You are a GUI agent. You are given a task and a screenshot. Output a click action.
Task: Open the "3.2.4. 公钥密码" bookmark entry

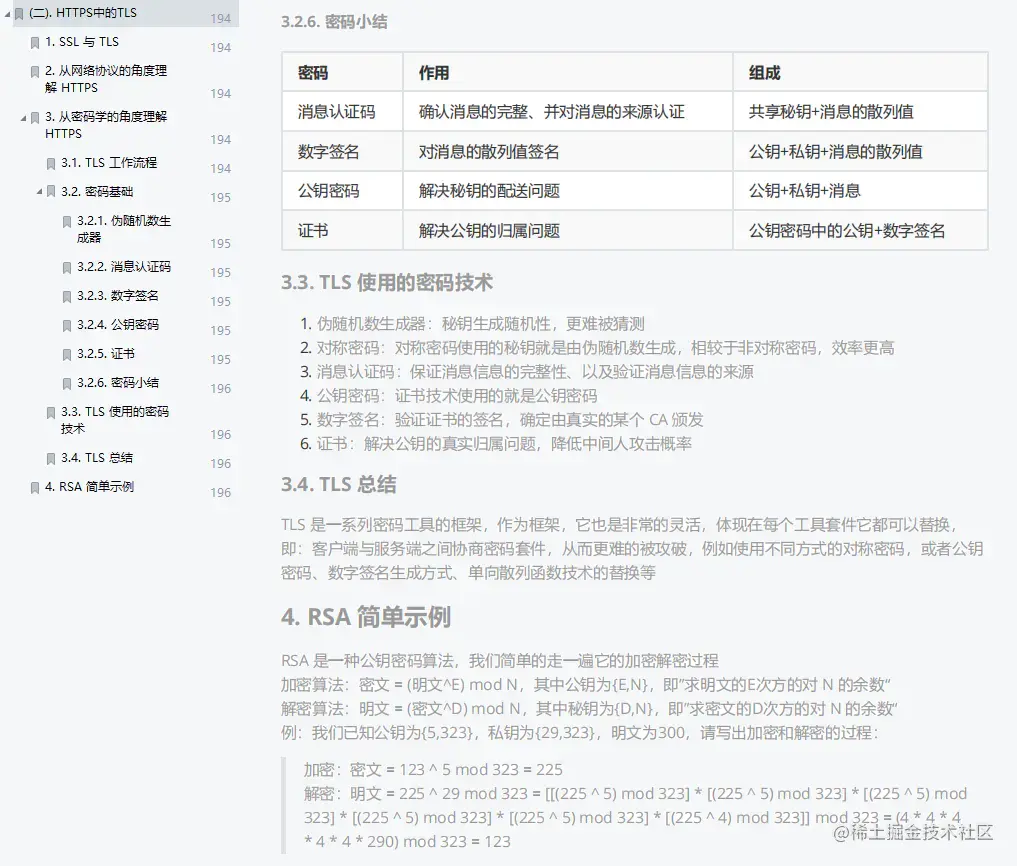[120, 324]
